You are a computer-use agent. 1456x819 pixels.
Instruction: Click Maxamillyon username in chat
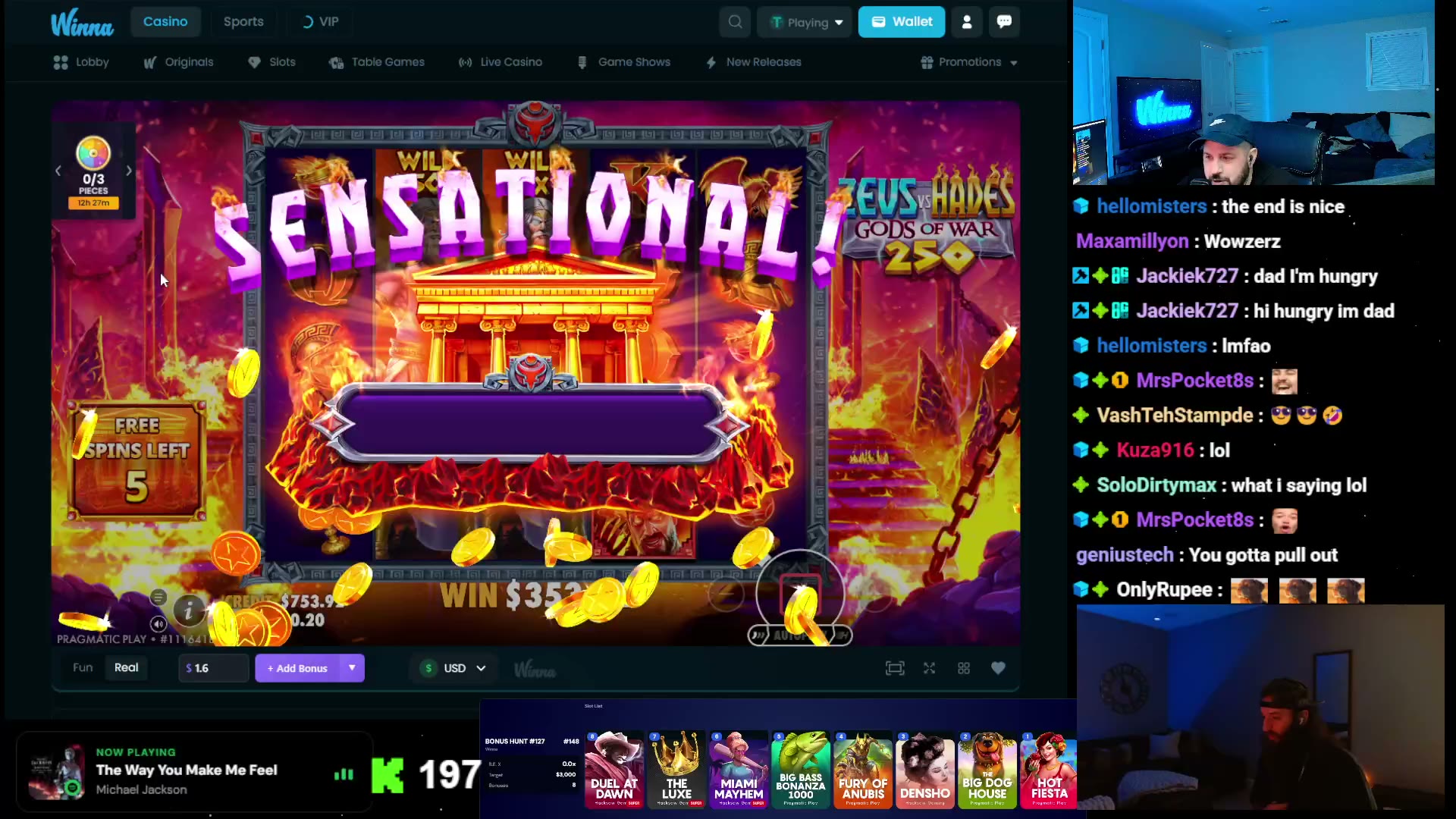(1132, 241)
